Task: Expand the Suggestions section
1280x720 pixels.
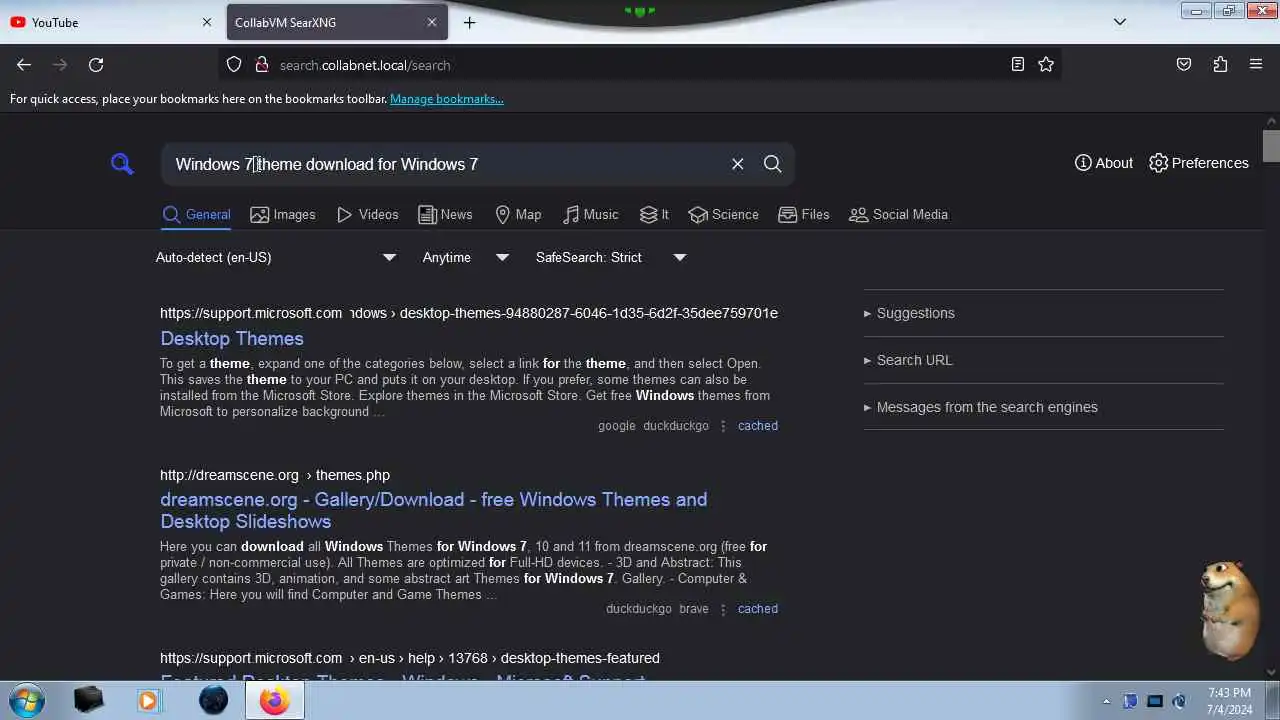Action: click(x=909, y=313)
